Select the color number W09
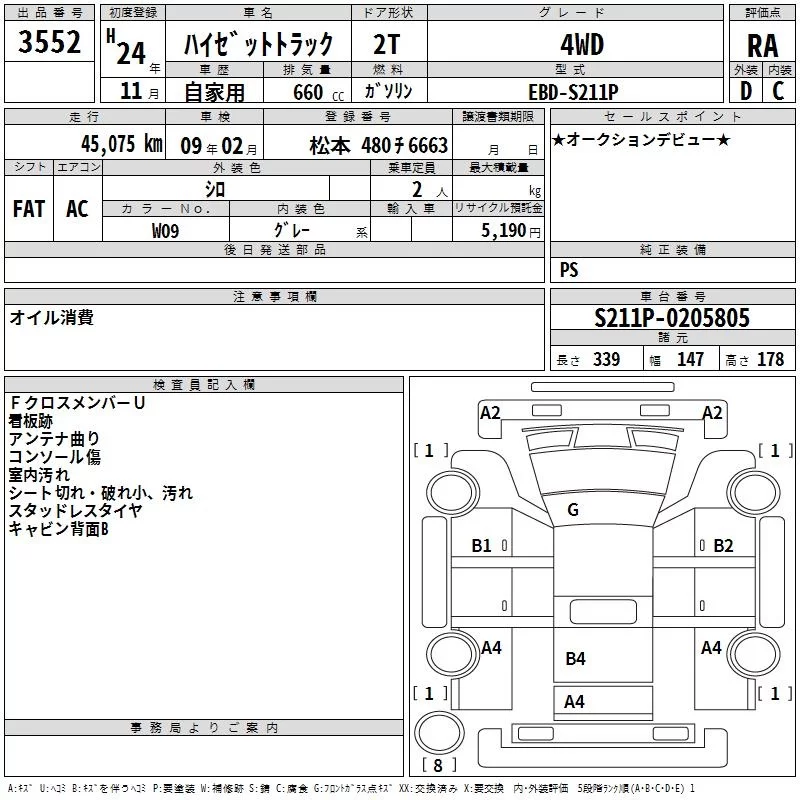Image resolution: width=800 pixels, height=800 pixels. click(165, 231)
